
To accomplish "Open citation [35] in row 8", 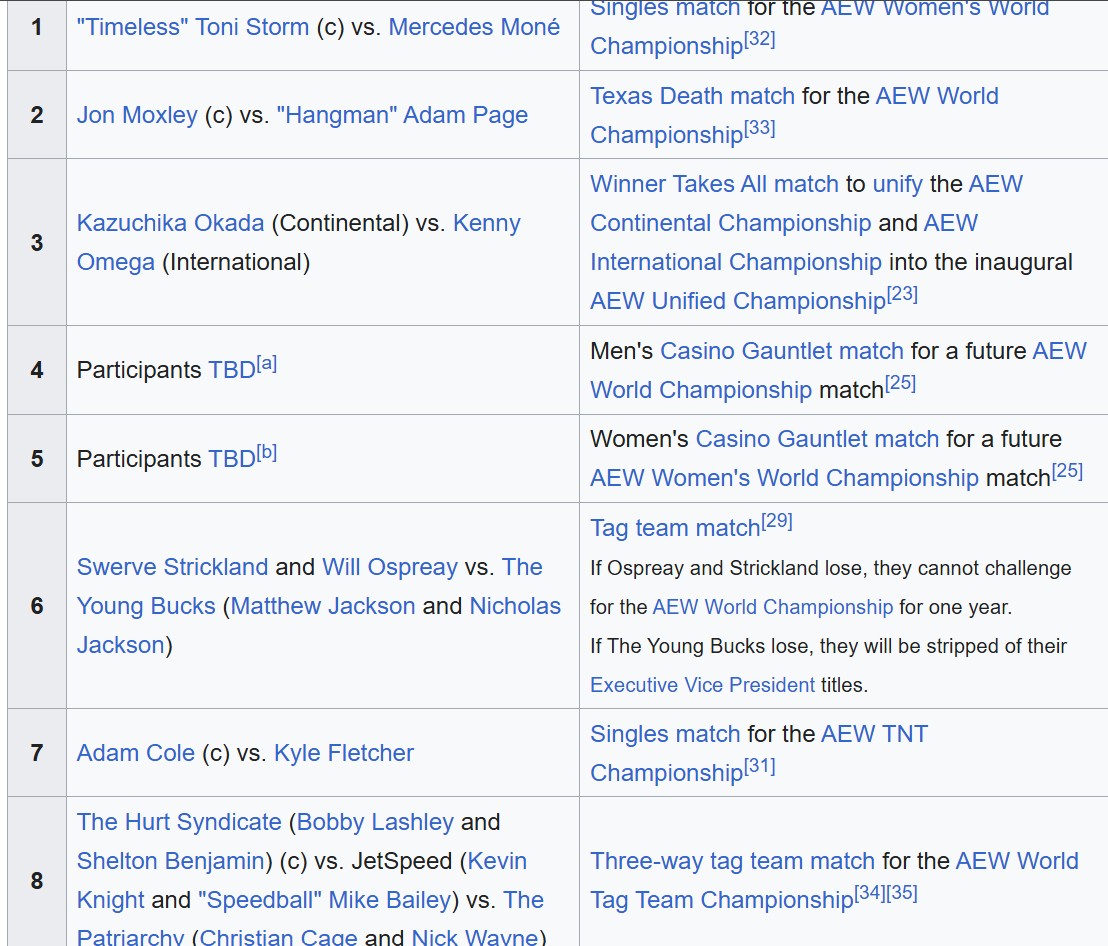I will click(902, 894).
